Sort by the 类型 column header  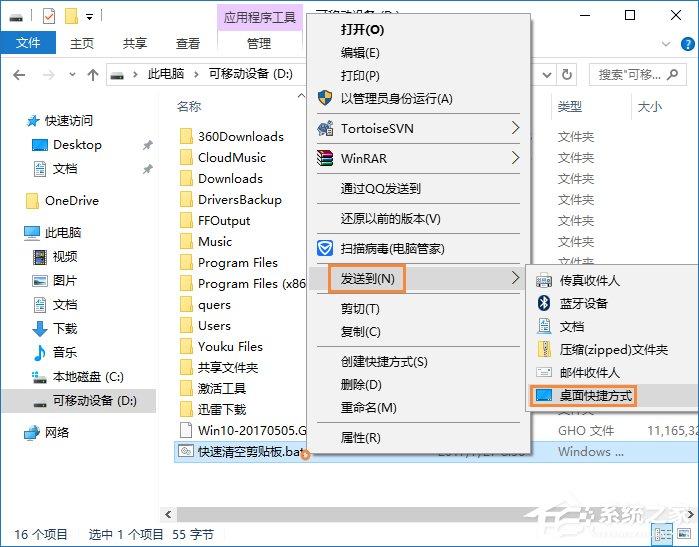(x=570, y=107)
